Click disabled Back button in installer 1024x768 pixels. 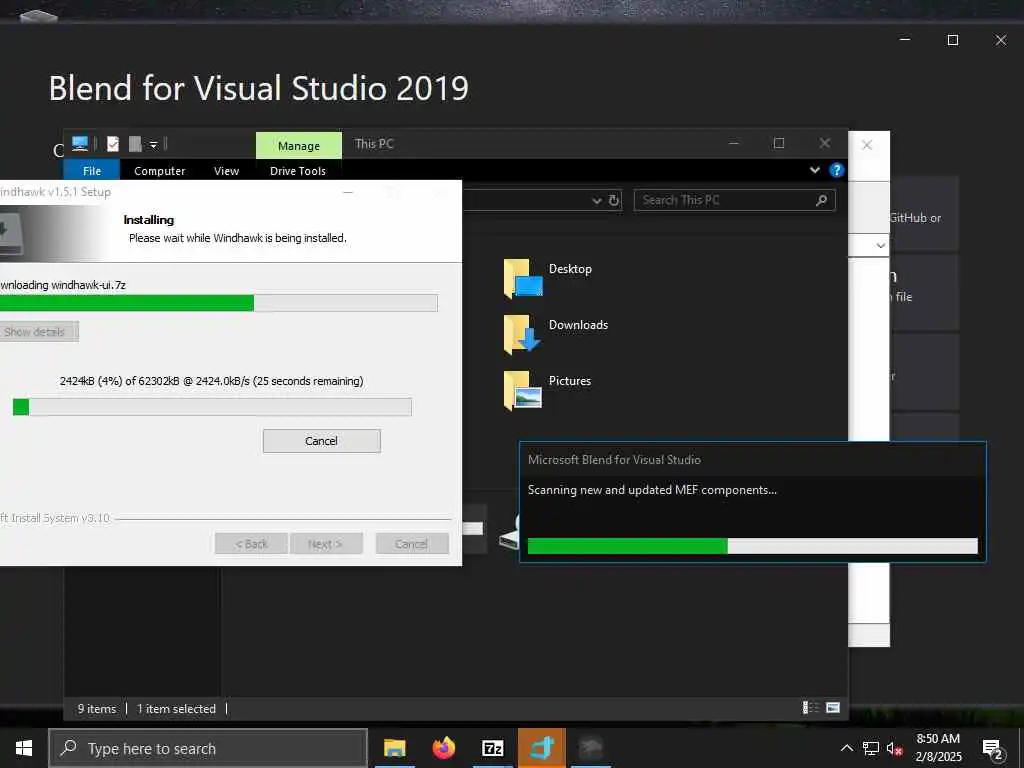click(251, 544)
